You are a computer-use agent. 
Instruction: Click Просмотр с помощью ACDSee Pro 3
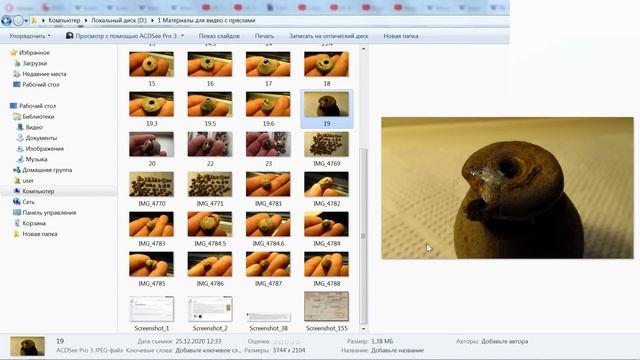(122, 36)
